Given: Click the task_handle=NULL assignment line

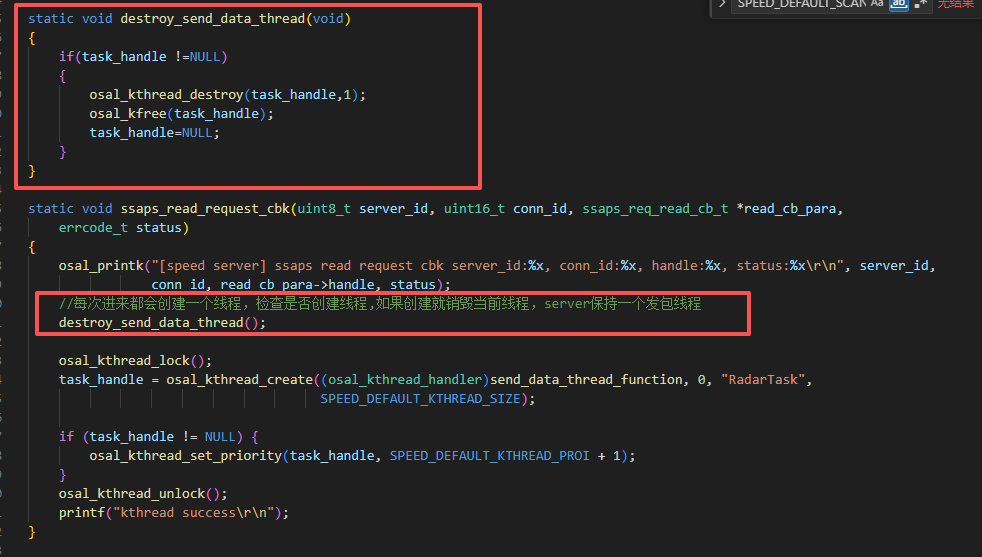Looking at the screenshot, I should tap(153, 132).
